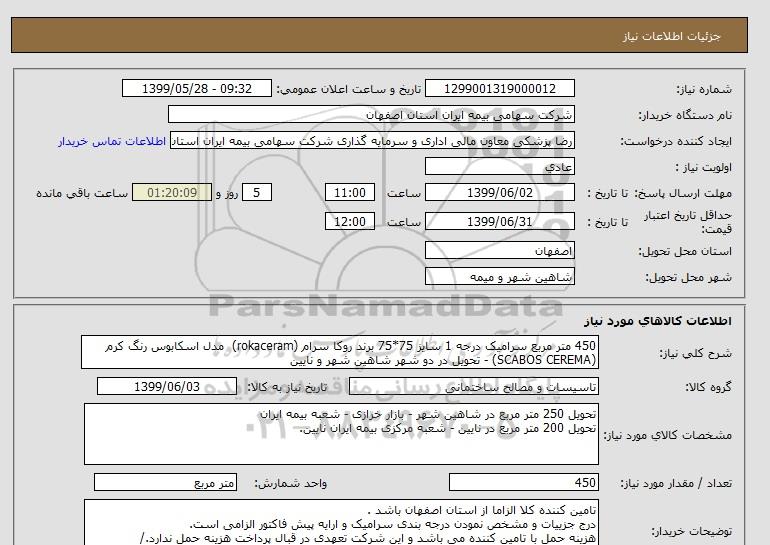This screenshot has width=770, height=545.
Task: Click the buyer notes box تامین کننده کلا الزاما
Action: click(x=341, y=522)
